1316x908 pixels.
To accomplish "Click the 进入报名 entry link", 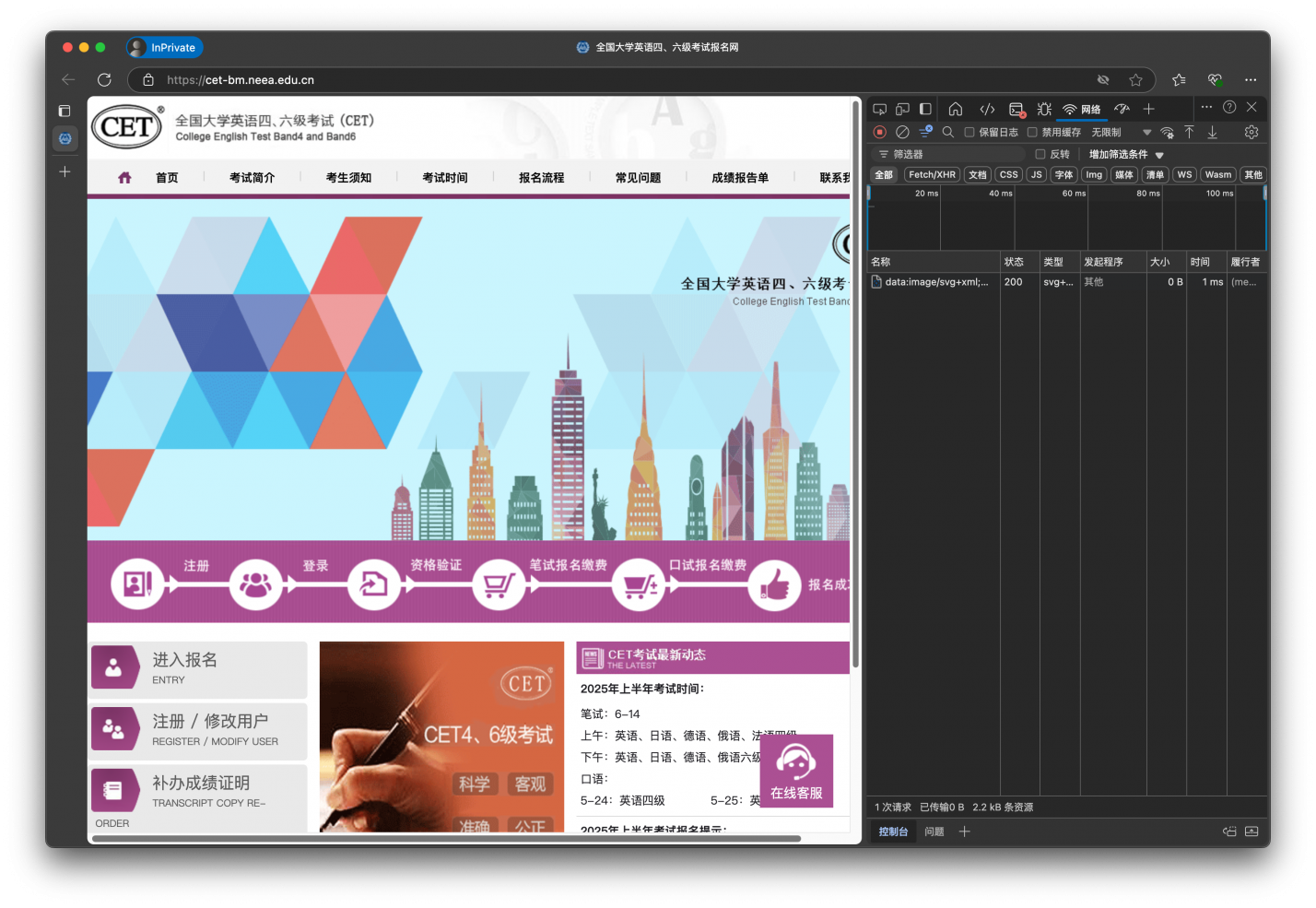I will (x=198, y=668).
